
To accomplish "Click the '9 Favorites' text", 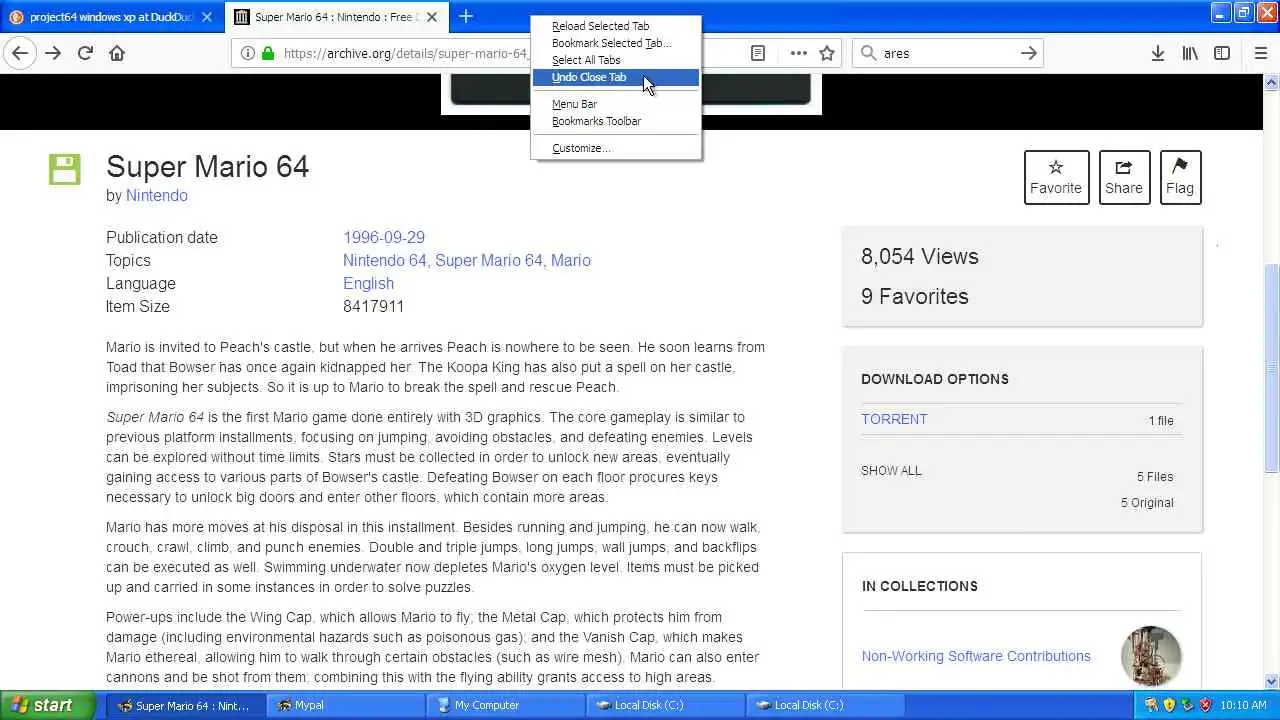I will click(x=914, y=296).
